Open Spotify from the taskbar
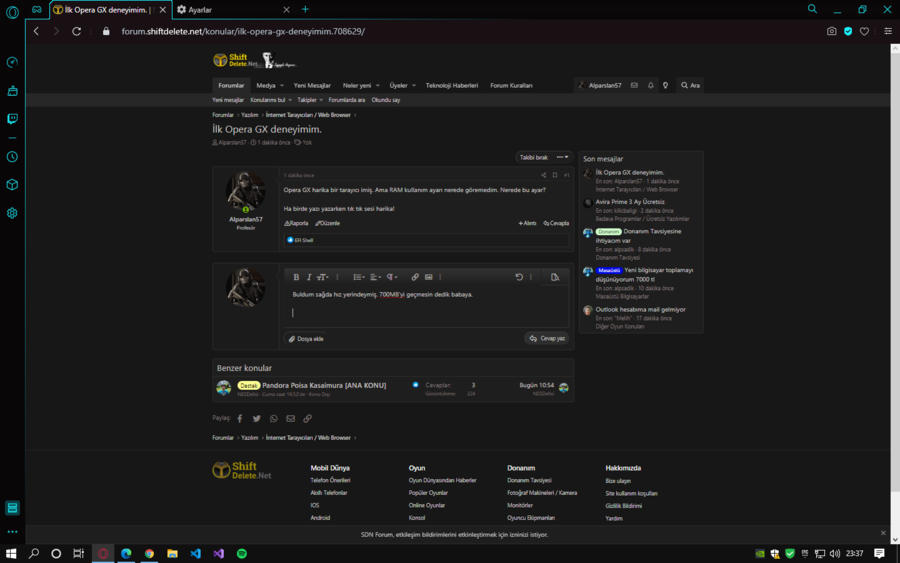This screenshot has height=563, width=900. pos(242,554)
